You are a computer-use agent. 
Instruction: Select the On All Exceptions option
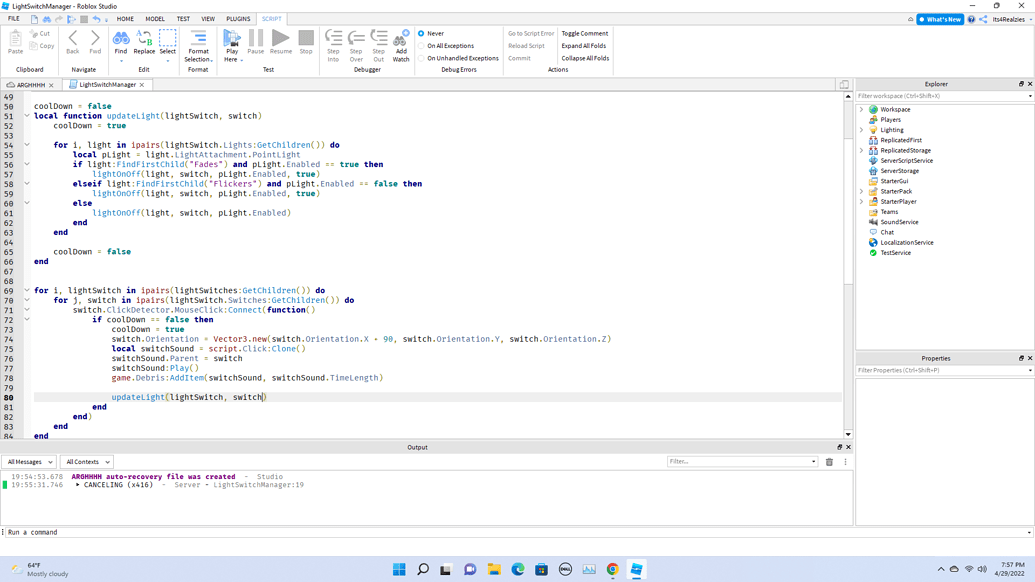click(x=422, y=46)
